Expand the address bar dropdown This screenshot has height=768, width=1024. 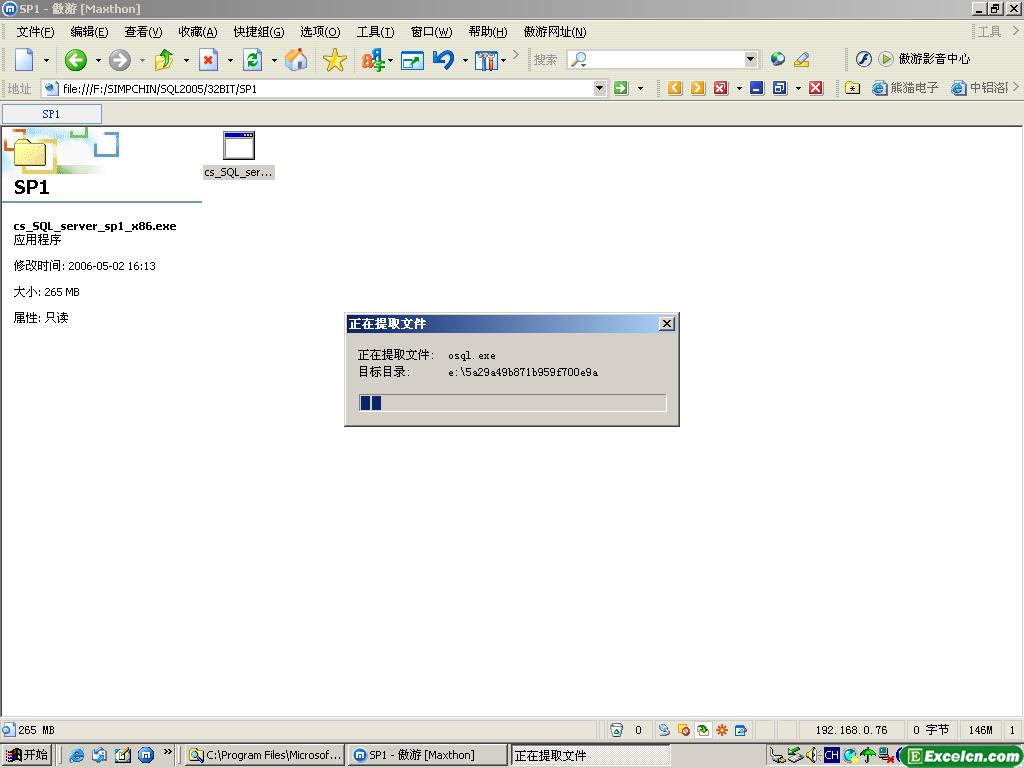click(600, 88)
